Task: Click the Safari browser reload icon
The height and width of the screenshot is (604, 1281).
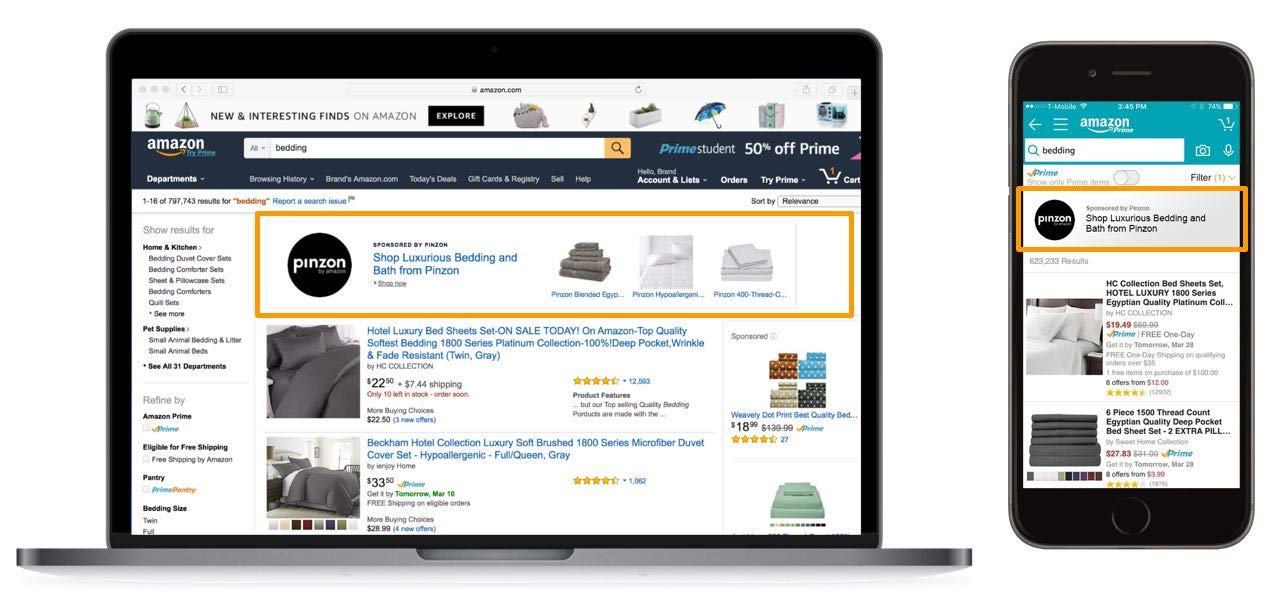Action: pyautogui.click(x=639, y=90)
